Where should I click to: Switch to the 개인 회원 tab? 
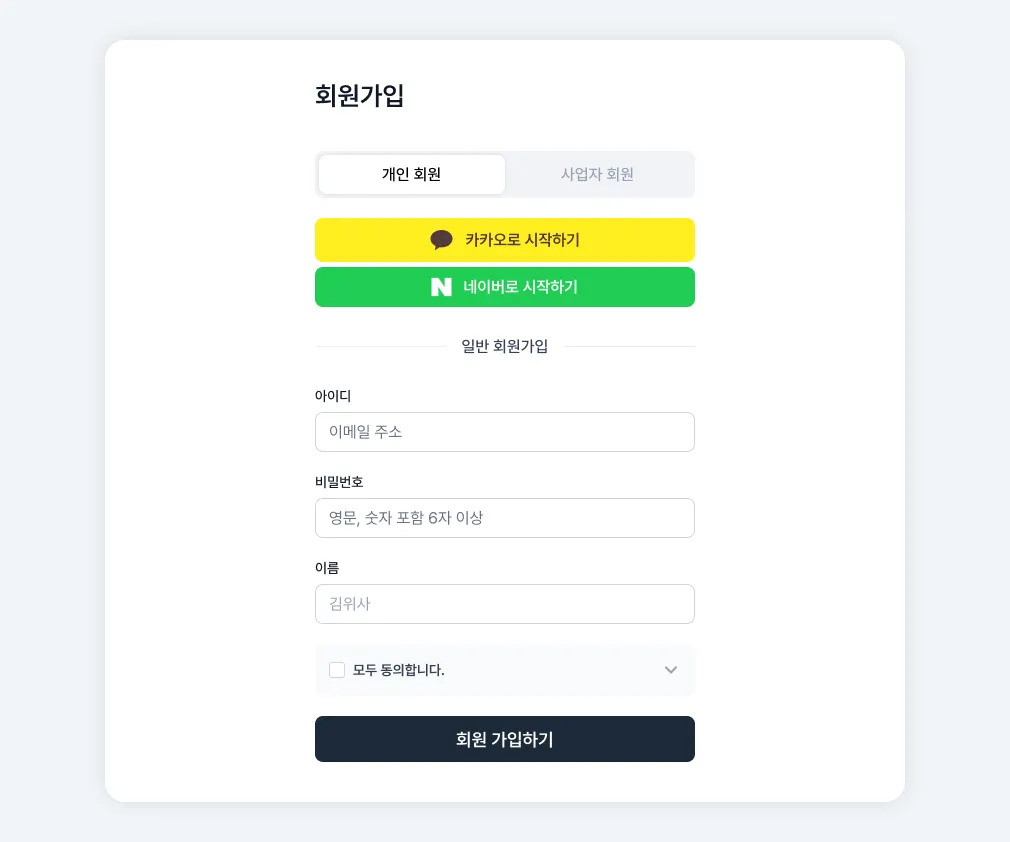[x=411, y=174]
